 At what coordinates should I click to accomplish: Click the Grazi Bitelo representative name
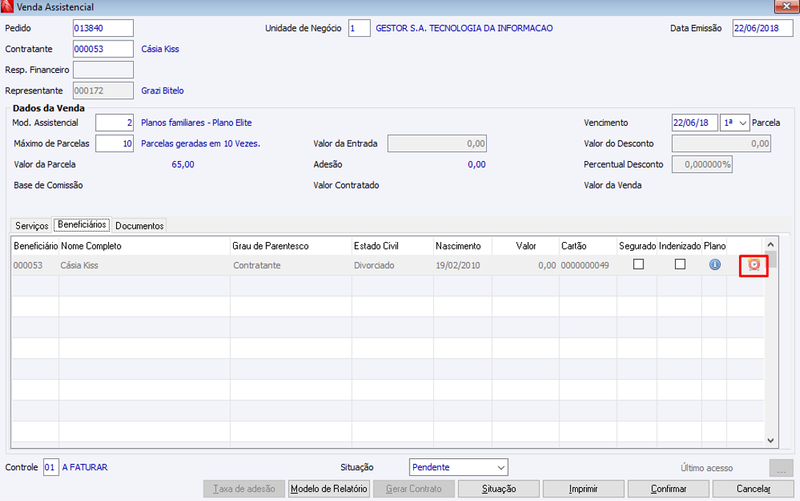[x=162, y=91]
